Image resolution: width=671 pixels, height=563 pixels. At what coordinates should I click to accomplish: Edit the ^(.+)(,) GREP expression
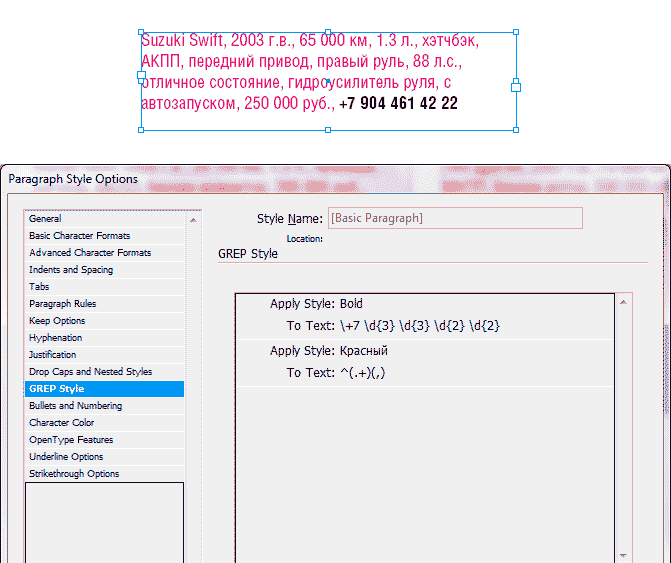click(363, 373)
